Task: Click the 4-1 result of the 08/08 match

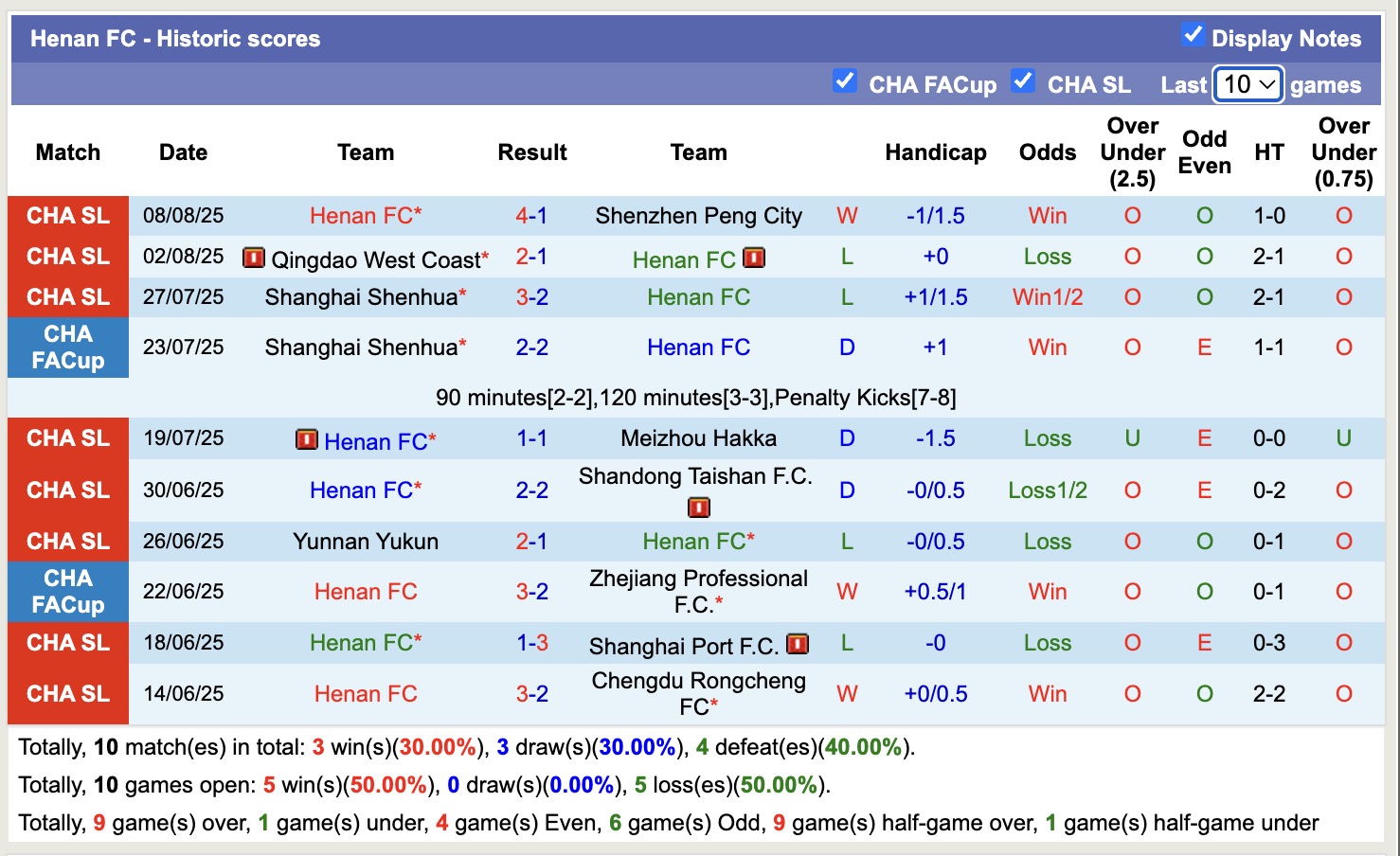Action: [531, 215]
